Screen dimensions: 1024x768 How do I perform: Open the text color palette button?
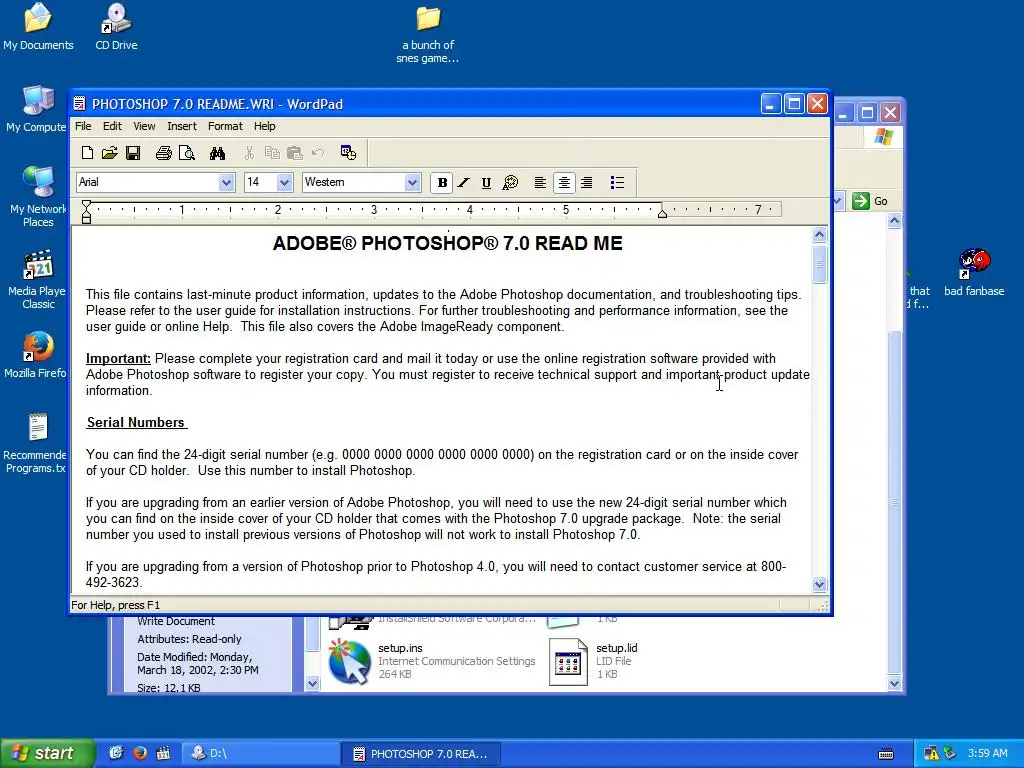[x=510, y=182]
